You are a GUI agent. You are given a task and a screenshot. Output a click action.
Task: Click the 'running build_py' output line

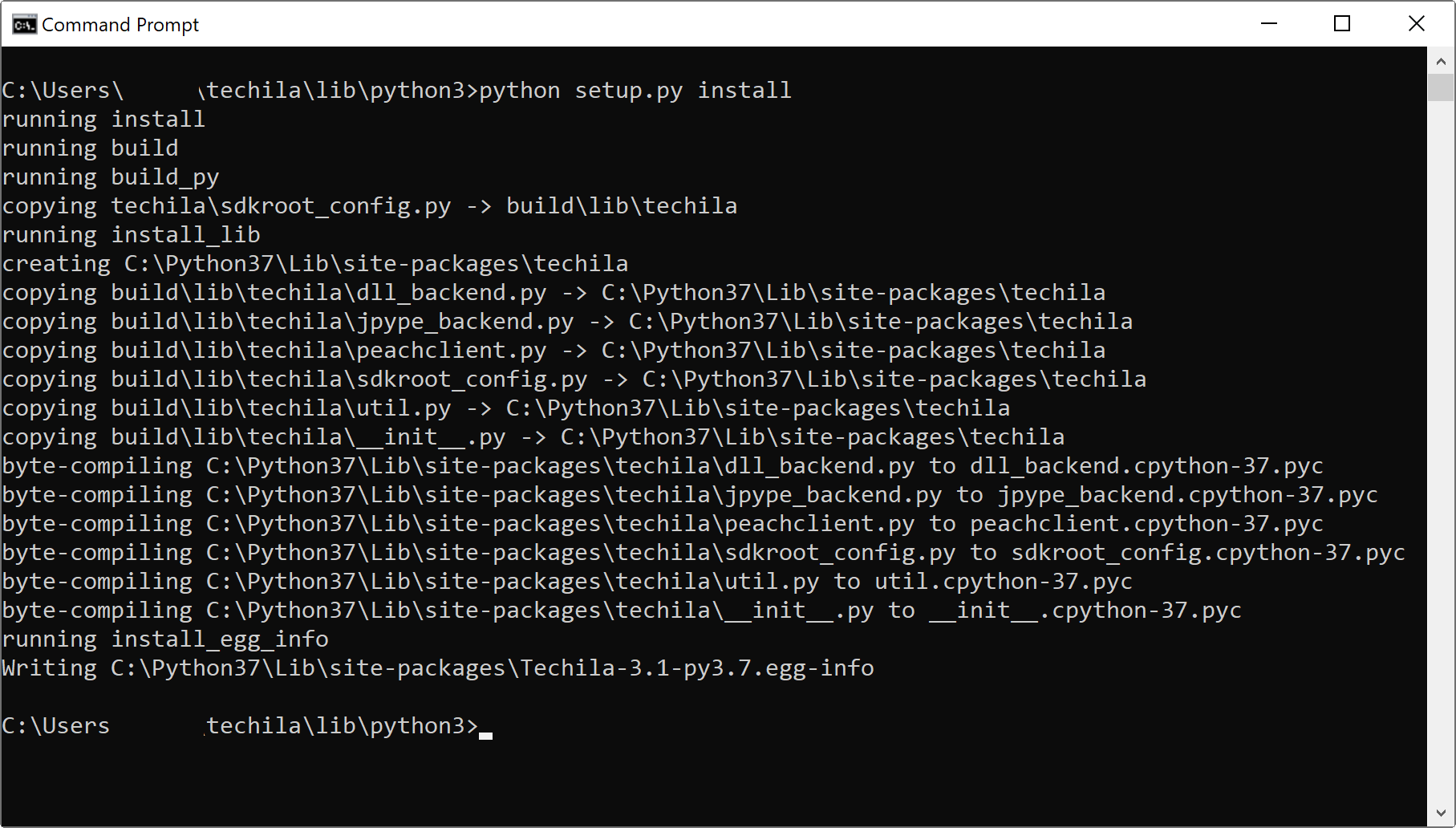pos(111,177)
